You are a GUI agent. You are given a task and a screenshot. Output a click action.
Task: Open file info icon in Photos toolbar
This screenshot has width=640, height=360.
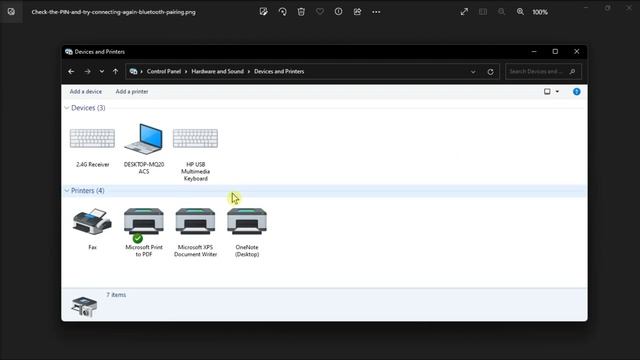point(338,12)
